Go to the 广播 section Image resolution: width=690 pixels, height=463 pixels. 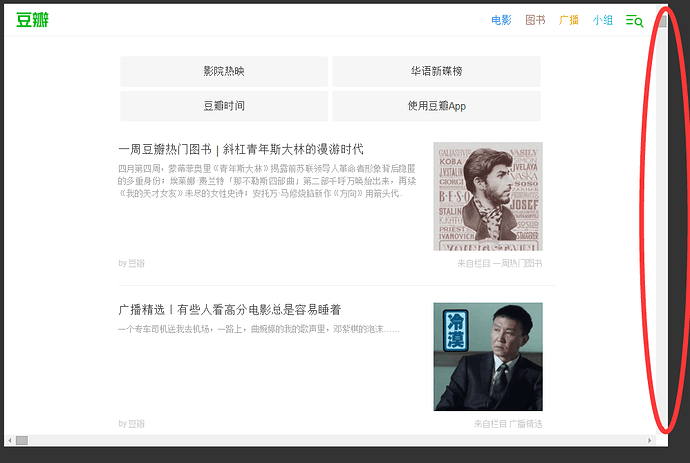point(569,20)
